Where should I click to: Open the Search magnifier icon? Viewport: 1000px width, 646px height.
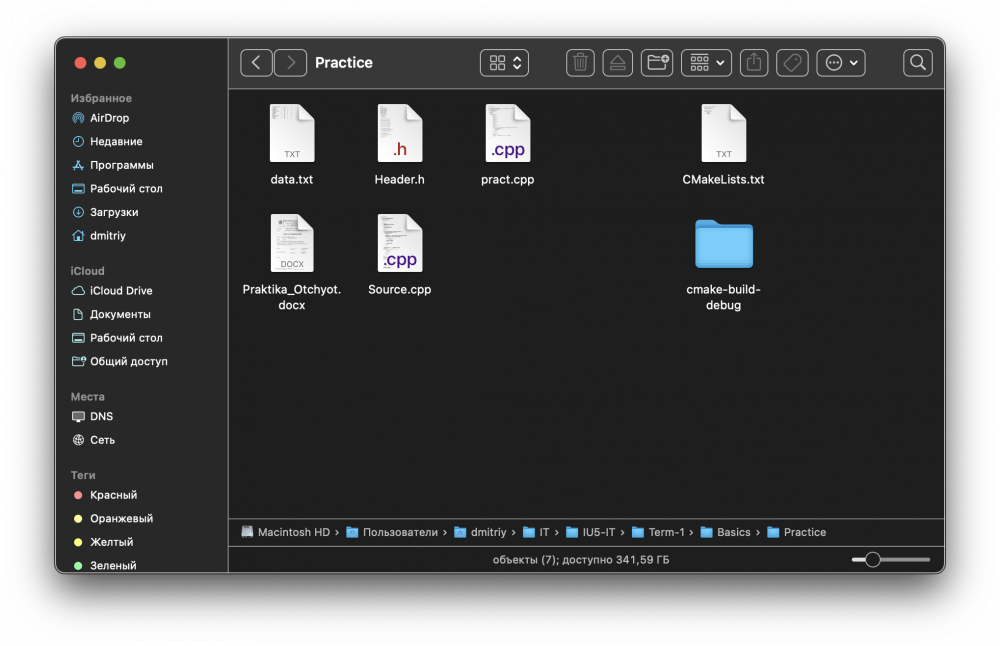point(917,63)
